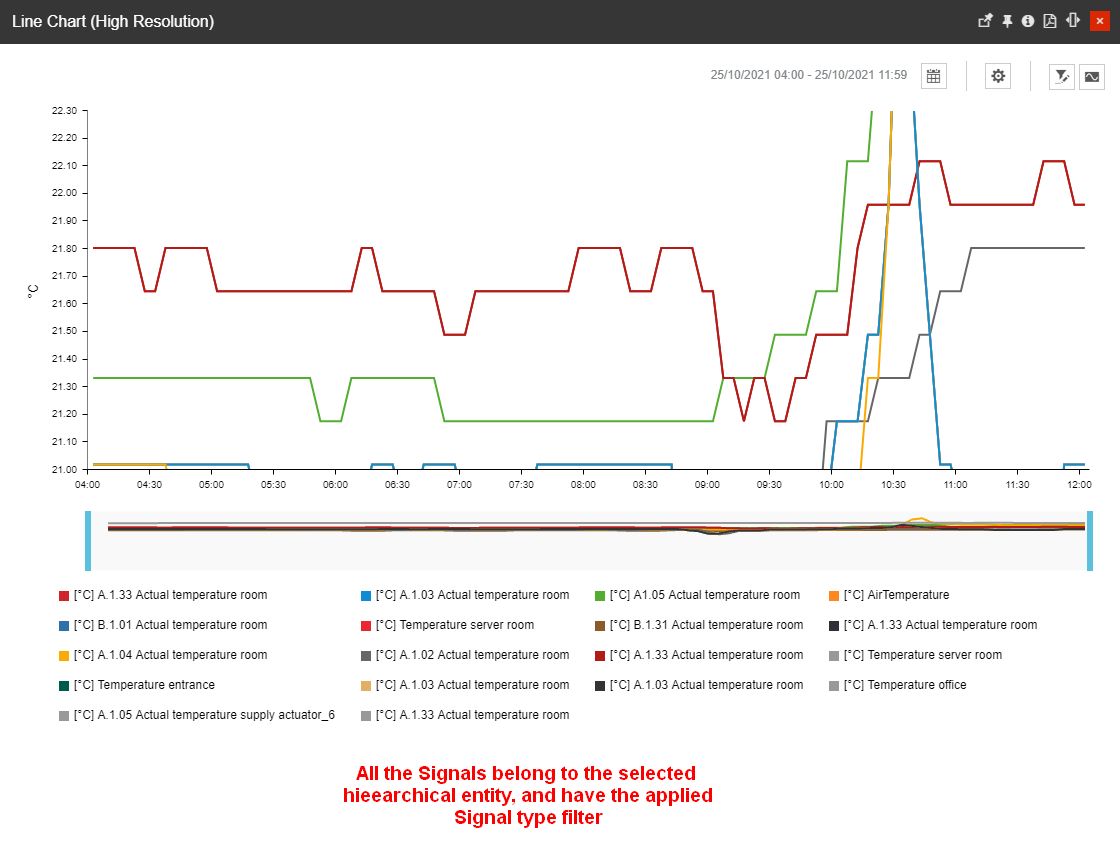Pin the Line Chart widget
The height and width of the screenshot is (852, 1120).
1007,21
